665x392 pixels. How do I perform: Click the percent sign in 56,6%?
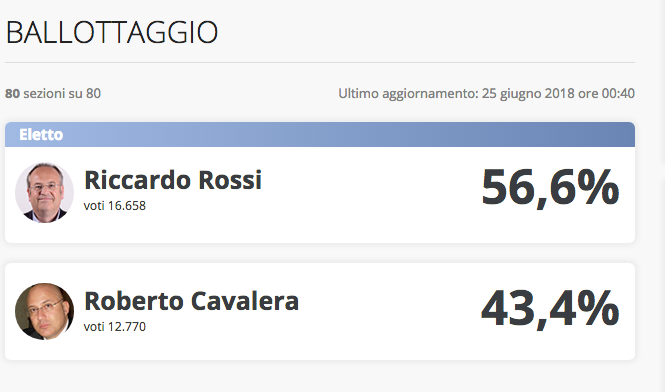[598, 187]
